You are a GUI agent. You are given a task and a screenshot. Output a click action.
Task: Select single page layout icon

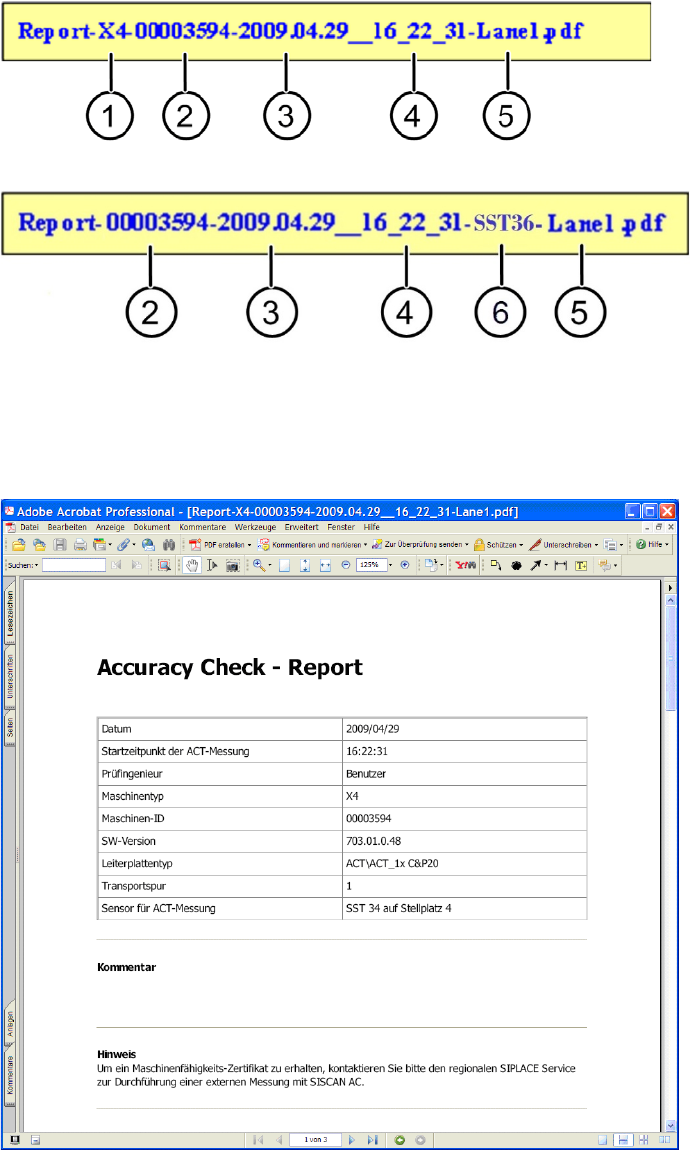tap(603, 1140)
